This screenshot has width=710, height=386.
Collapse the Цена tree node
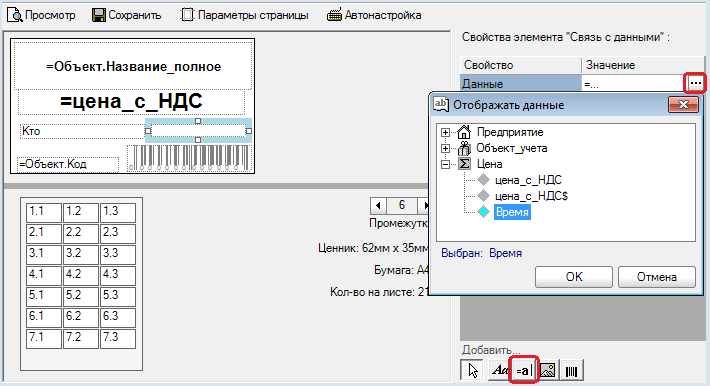point(446,164)
